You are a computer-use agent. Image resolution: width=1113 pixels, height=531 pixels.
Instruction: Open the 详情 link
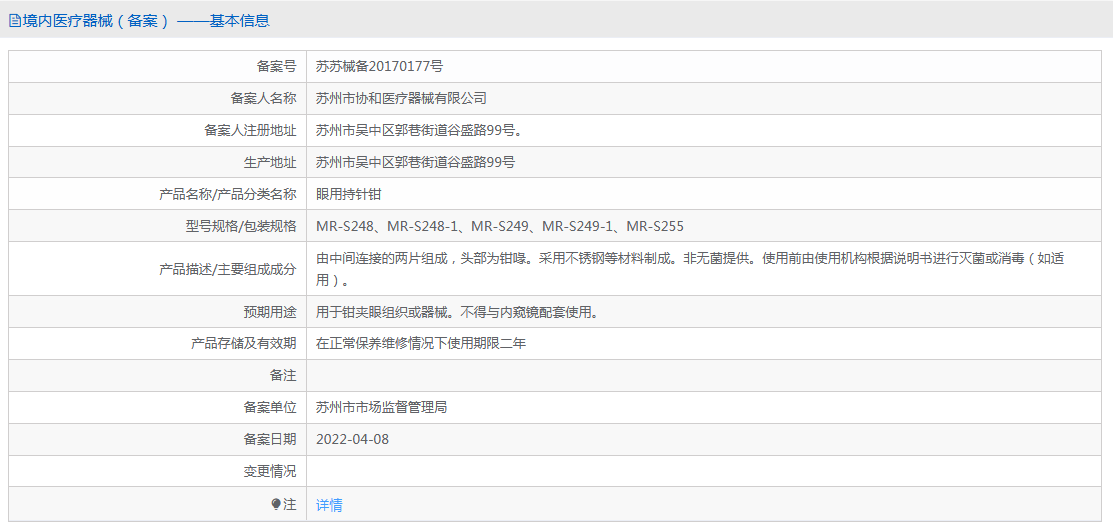click(x=329, y=505)
